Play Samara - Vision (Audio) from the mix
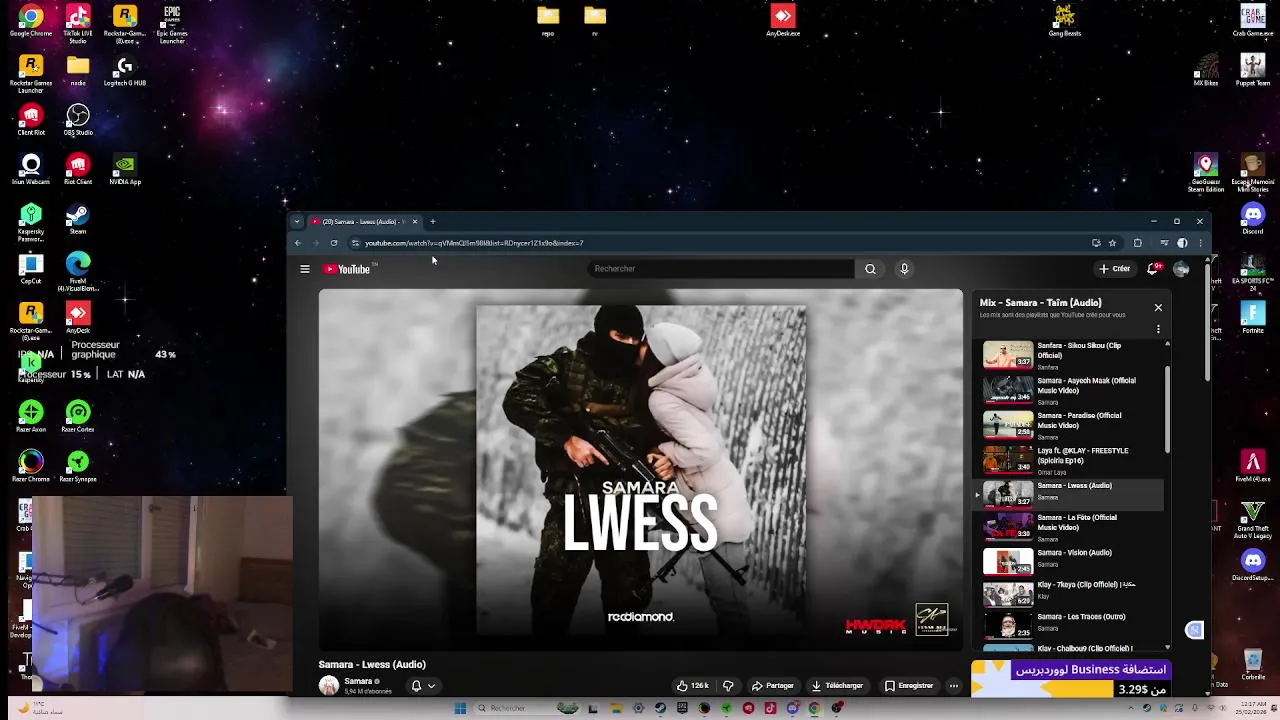This screenshot has height=720, width=1280. tap(1068, 561)
